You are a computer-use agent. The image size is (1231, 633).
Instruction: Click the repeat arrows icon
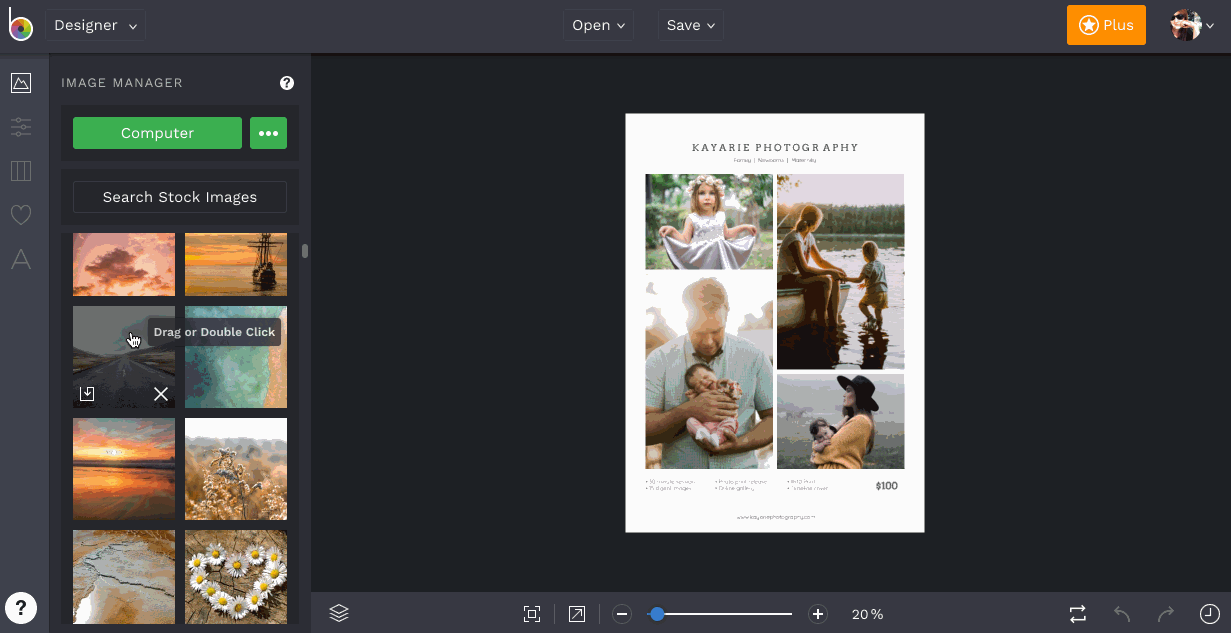[1077, 613]
